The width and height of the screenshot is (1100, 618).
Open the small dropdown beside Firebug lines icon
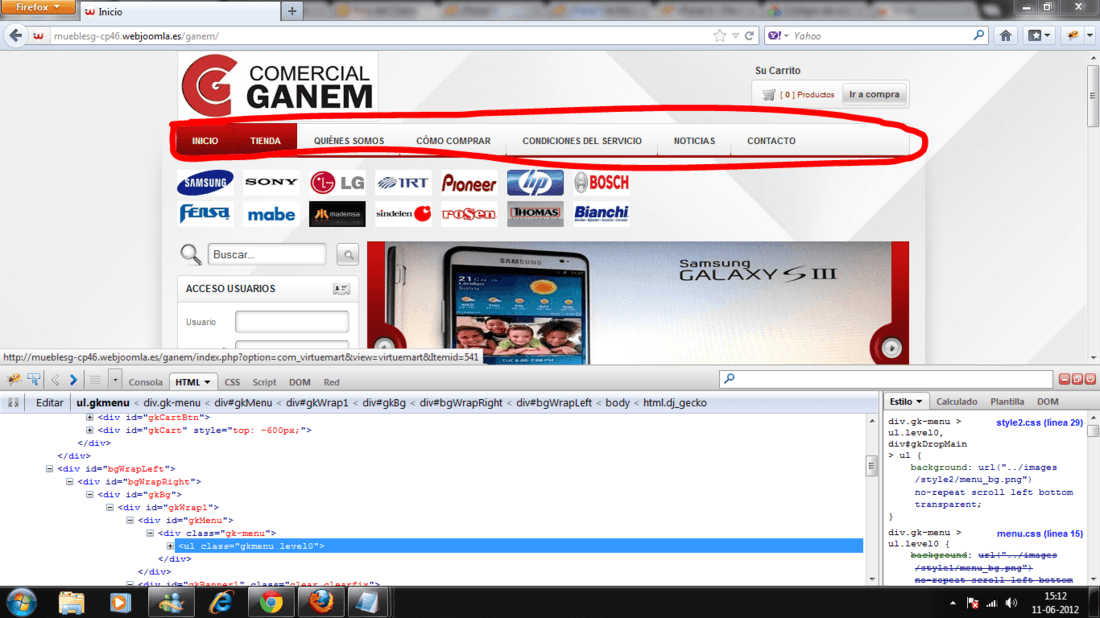pos(115,380)
